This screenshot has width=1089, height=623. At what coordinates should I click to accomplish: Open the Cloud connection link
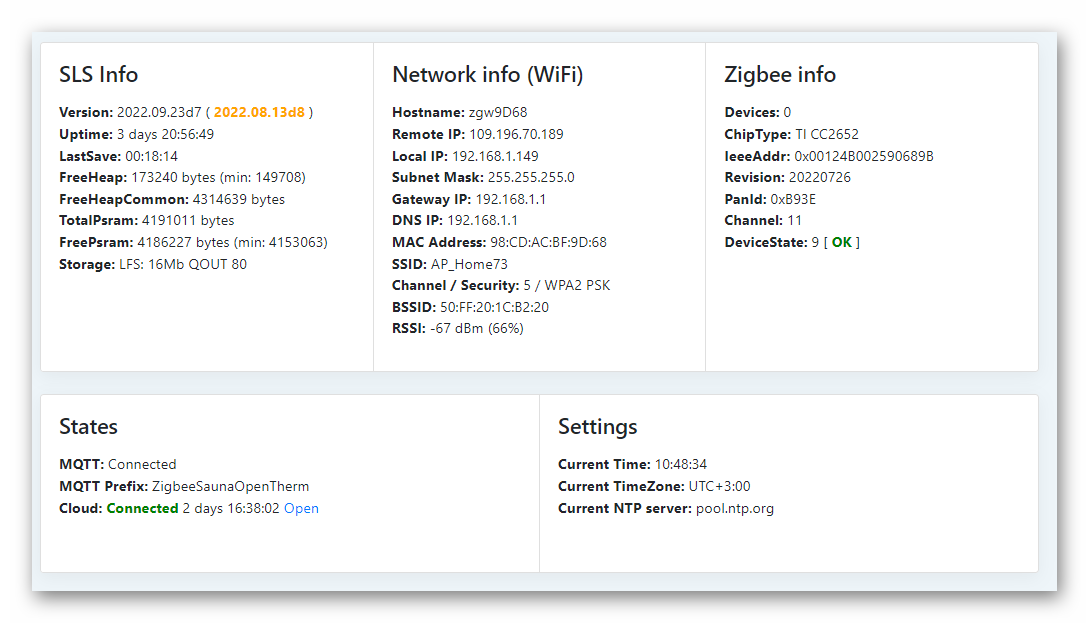[x=301, y=508]
